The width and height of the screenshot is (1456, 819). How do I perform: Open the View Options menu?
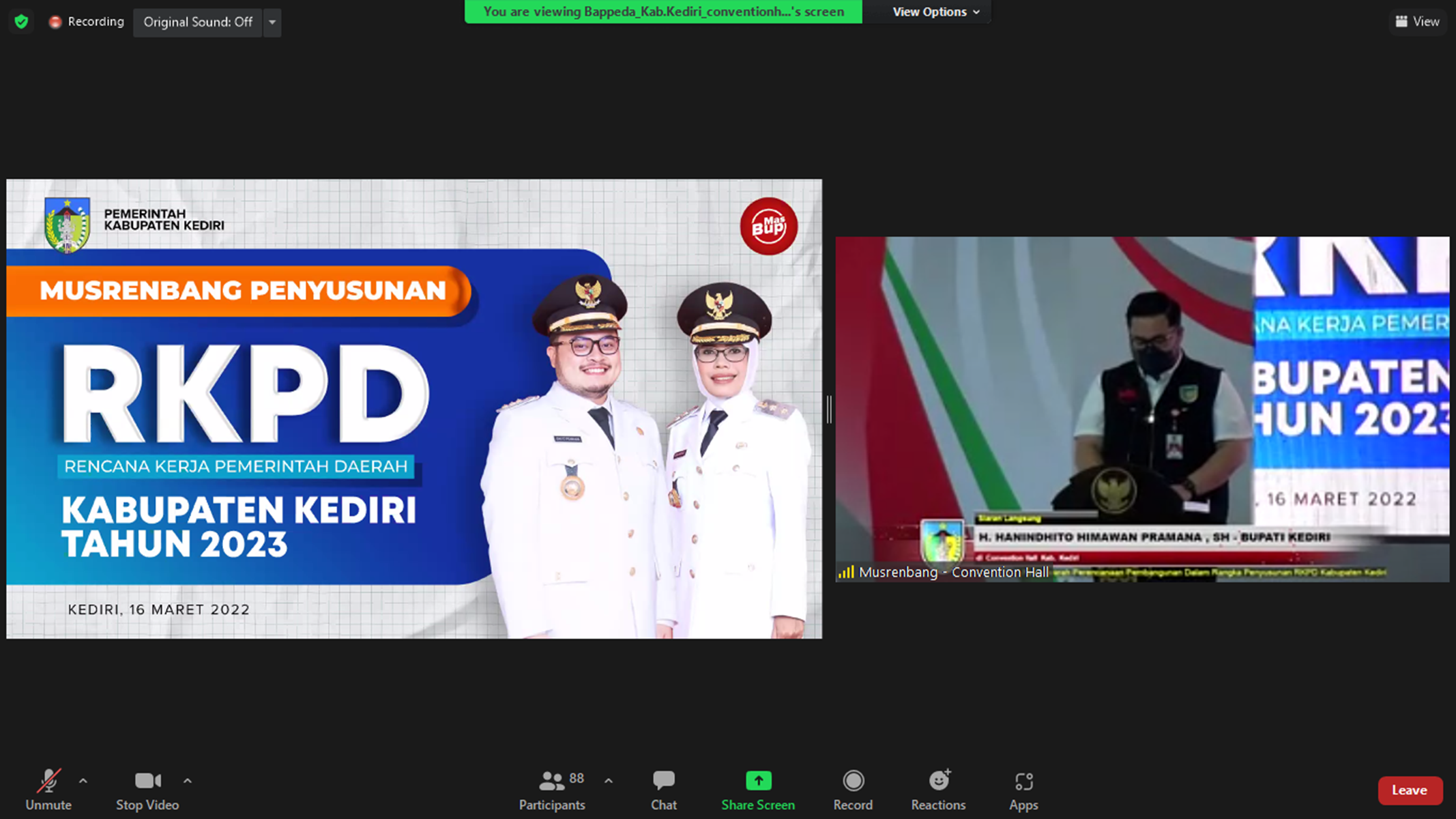click(935, 12)
